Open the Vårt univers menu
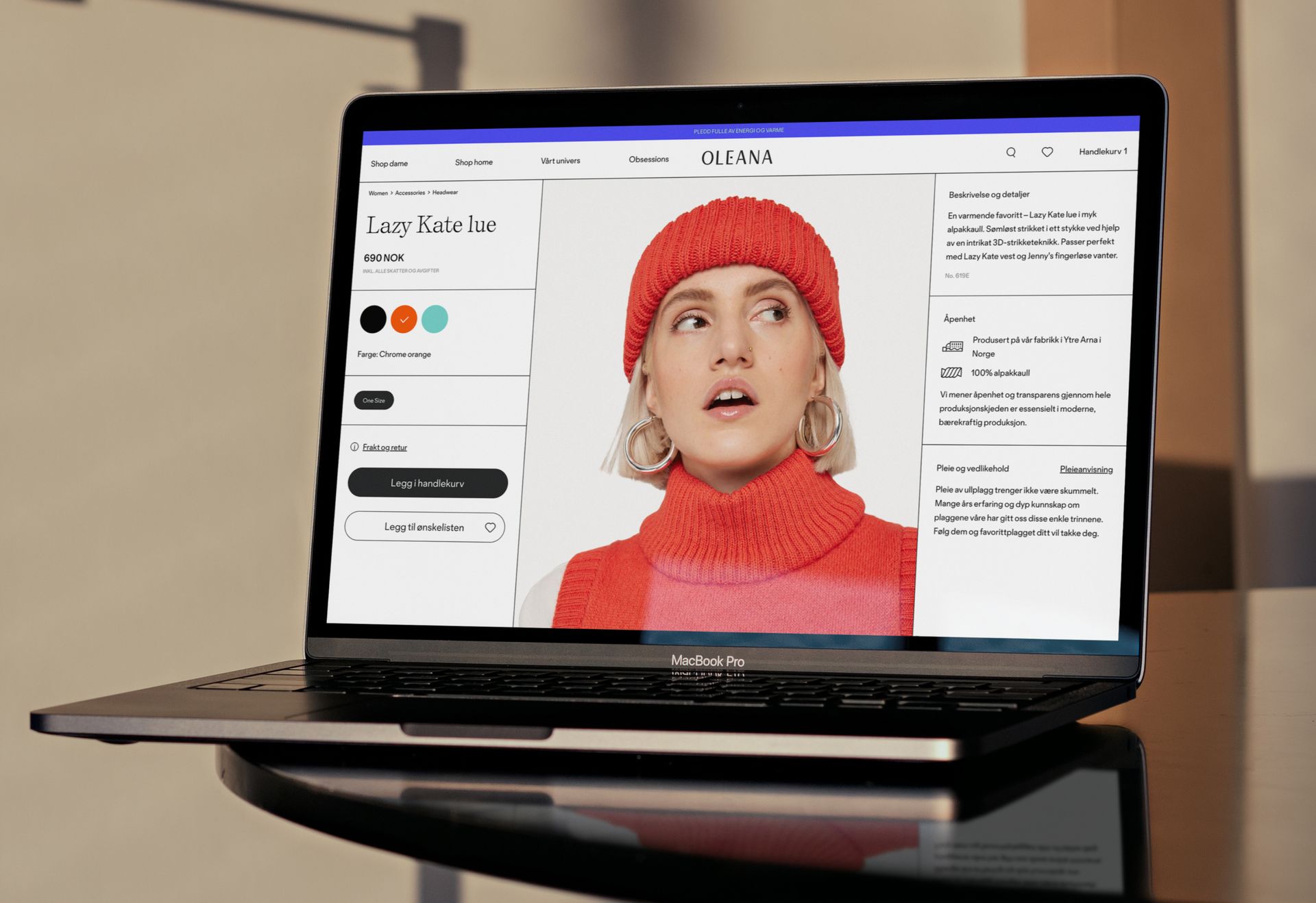The image size is (1316, 903). (560, 161)
